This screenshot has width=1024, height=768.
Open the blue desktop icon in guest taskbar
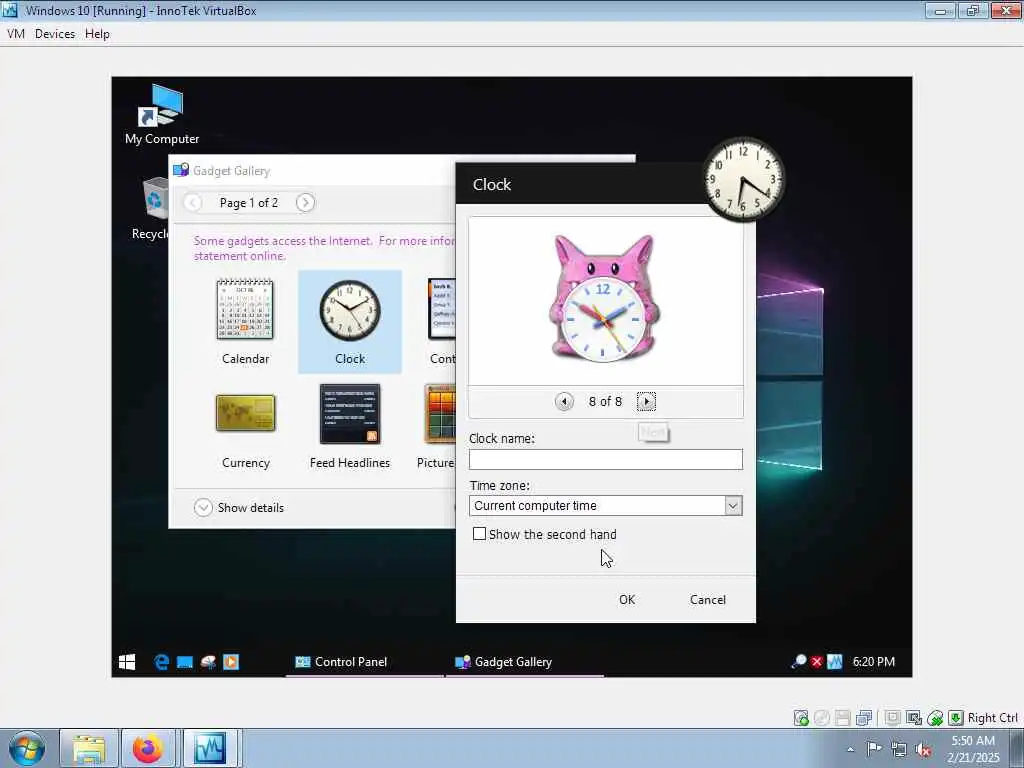click(185, 662)
